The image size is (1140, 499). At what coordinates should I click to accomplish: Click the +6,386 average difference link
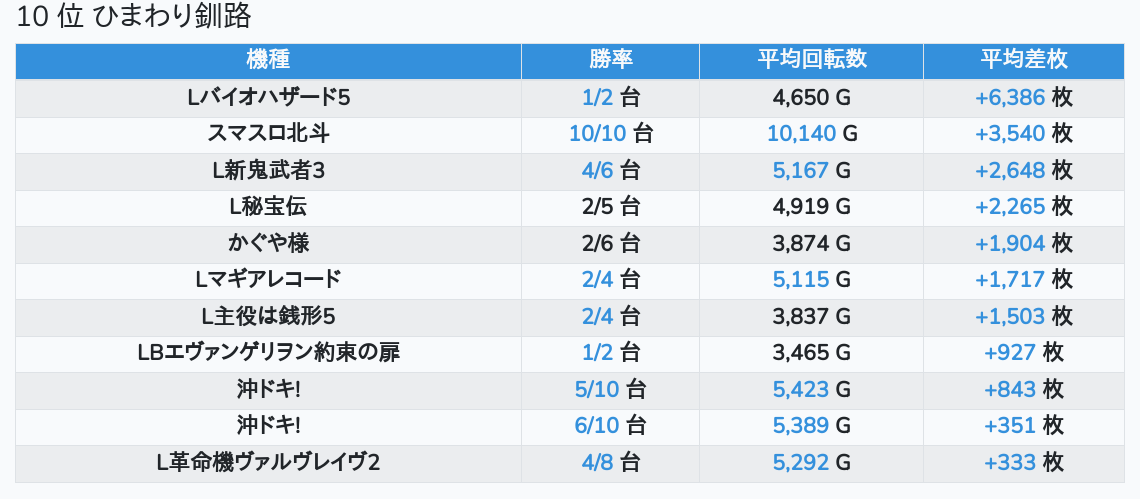[1010, 98]
